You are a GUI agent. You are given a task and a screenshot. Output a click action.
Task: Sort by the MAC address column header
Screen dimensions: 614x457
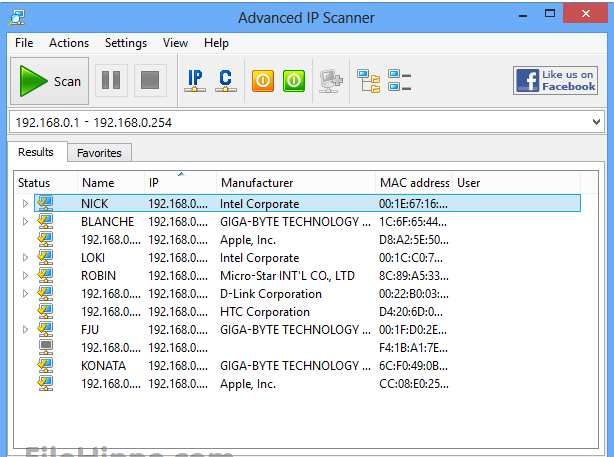[x=414, y=182]
